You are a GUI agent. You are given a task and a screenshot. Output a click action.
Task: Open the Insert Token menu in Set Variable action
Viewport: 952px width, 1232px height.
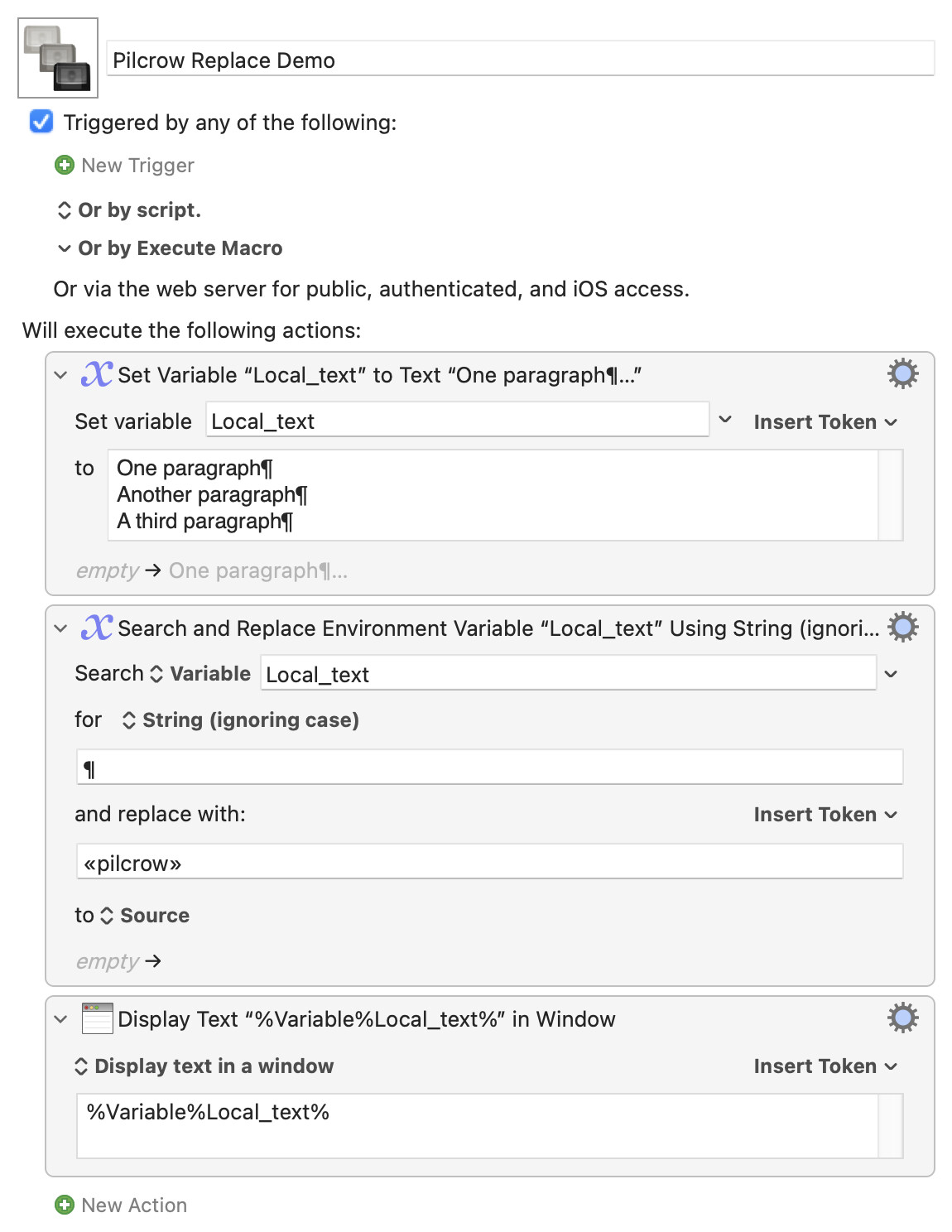[x=825, y=422]
